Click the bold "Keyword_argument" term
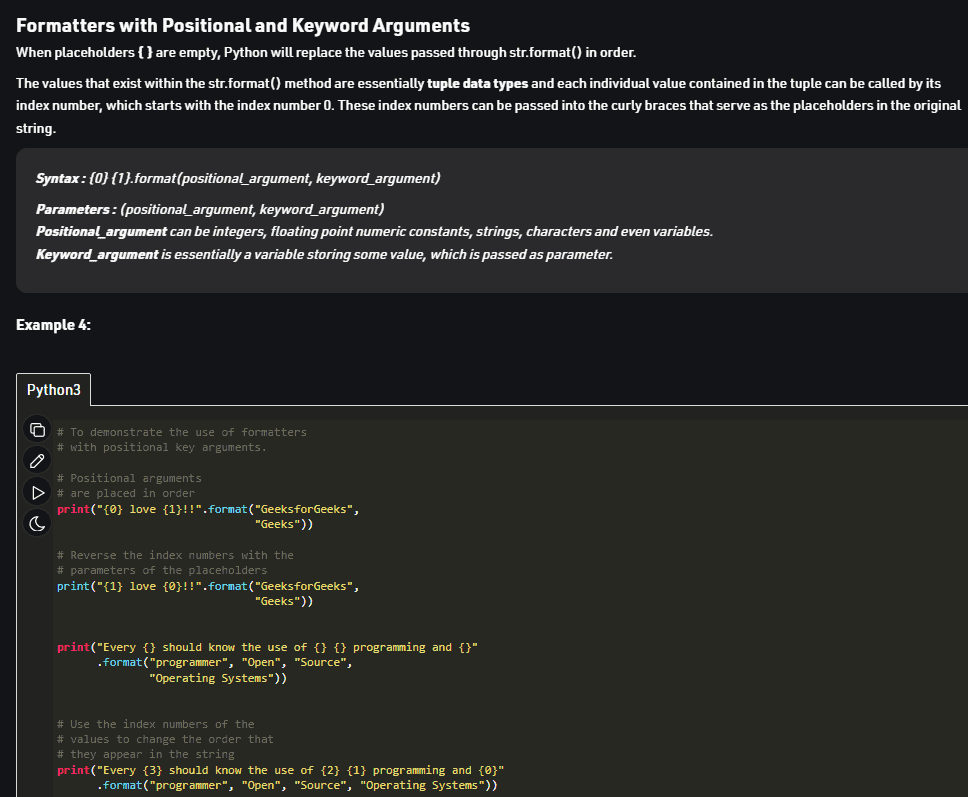The width and height of the screenshot is (968, 797). coord(97,254)
